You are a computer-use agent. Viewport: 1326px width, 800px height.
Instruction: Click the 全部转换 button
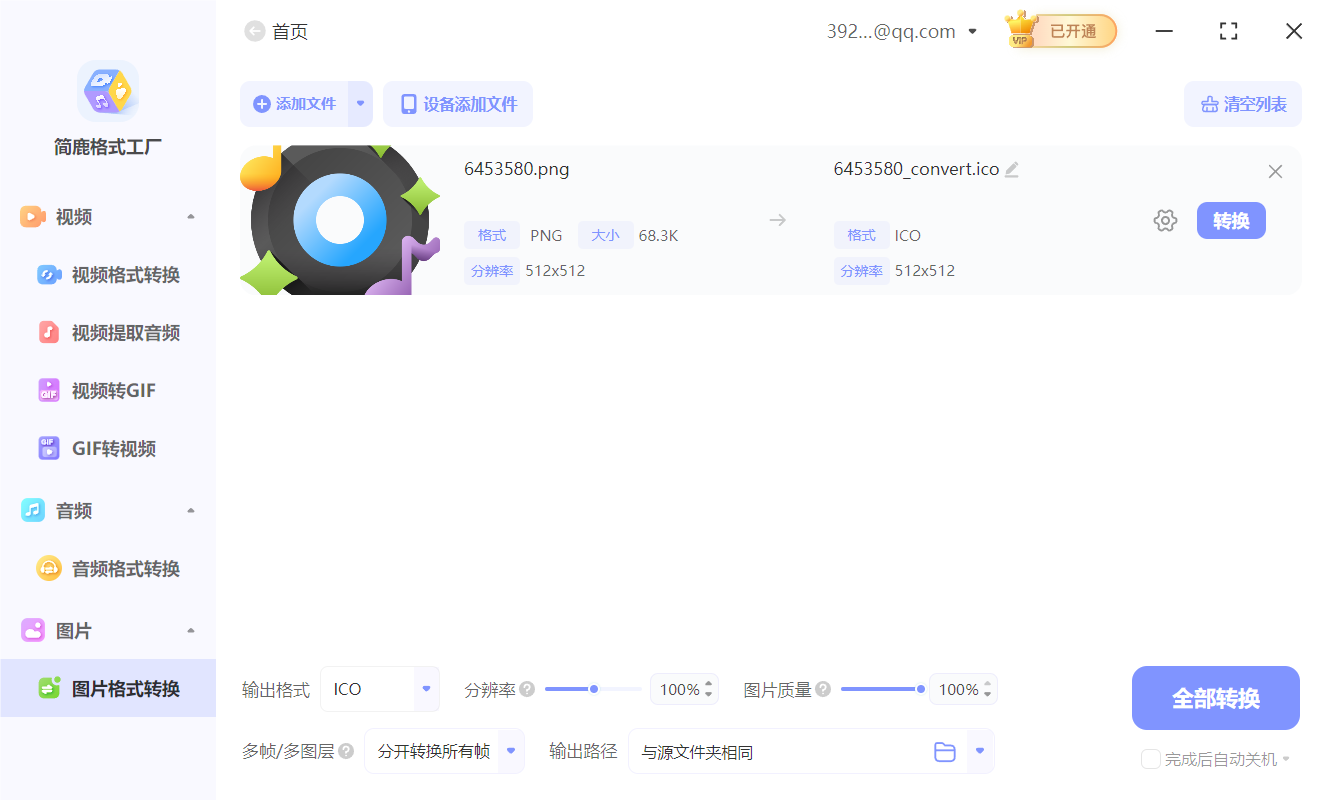tap(1215, 697)
